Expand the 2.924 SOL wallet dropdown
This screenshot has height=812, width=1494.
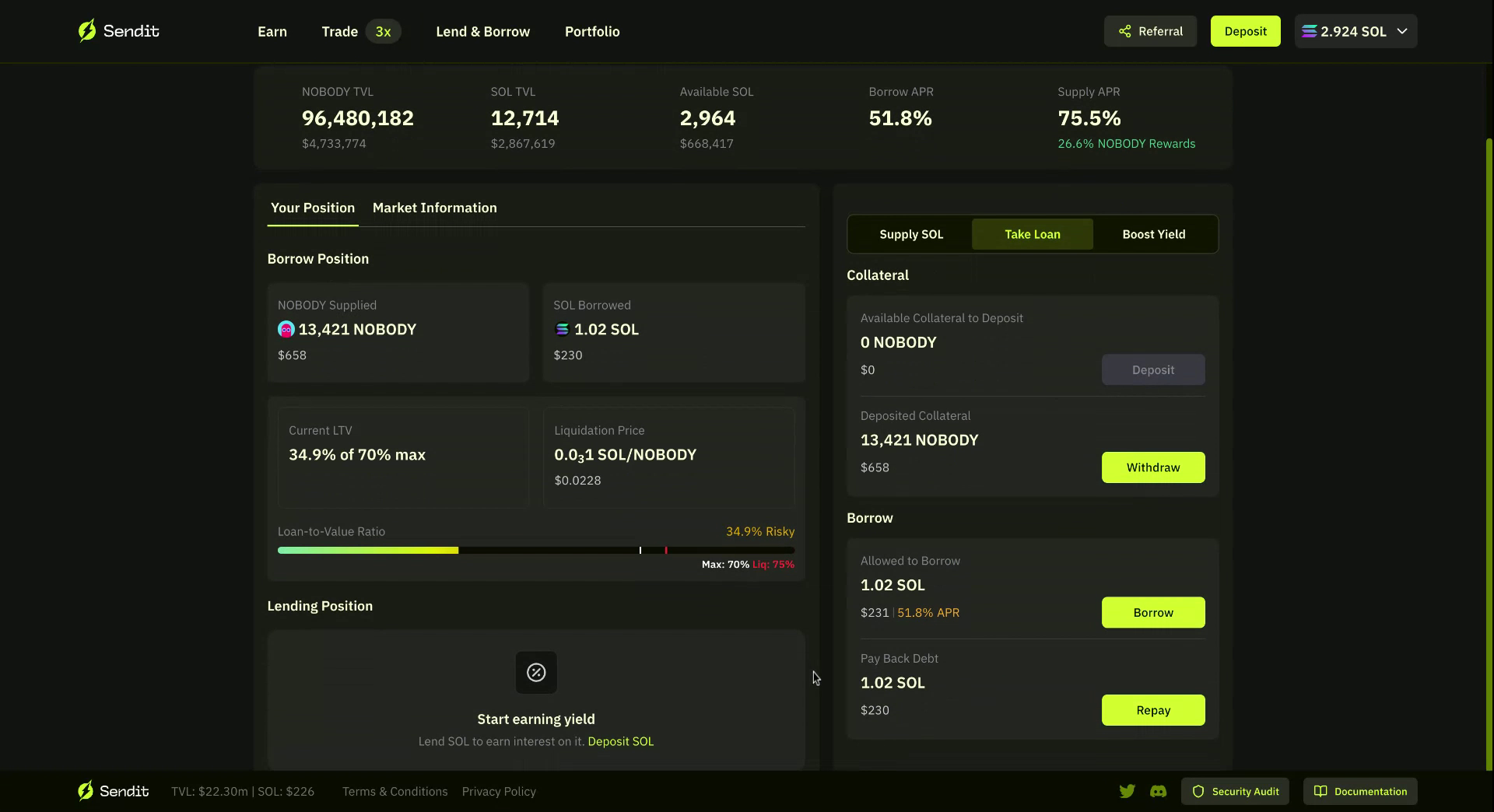1355,31
